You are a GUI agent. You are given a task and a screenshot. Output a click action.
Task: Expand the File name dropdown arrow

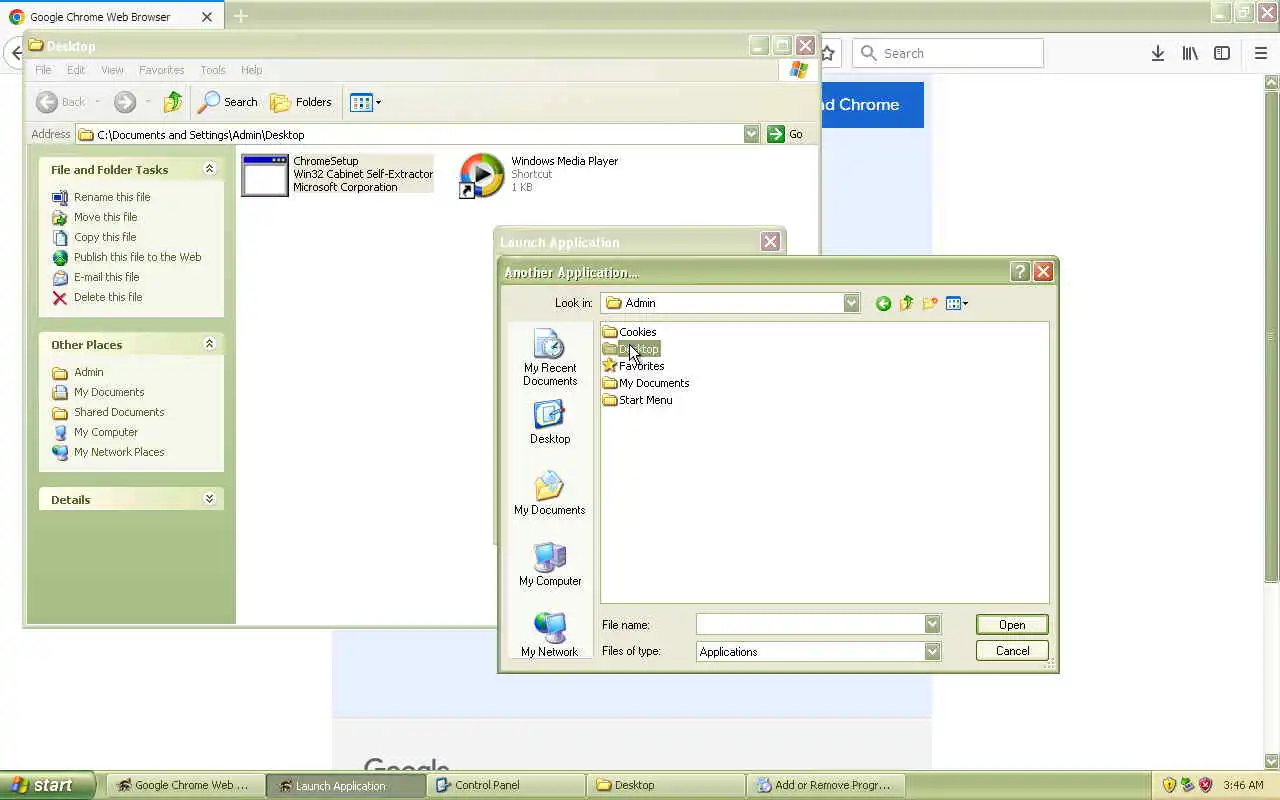click(x=932, y=625)
